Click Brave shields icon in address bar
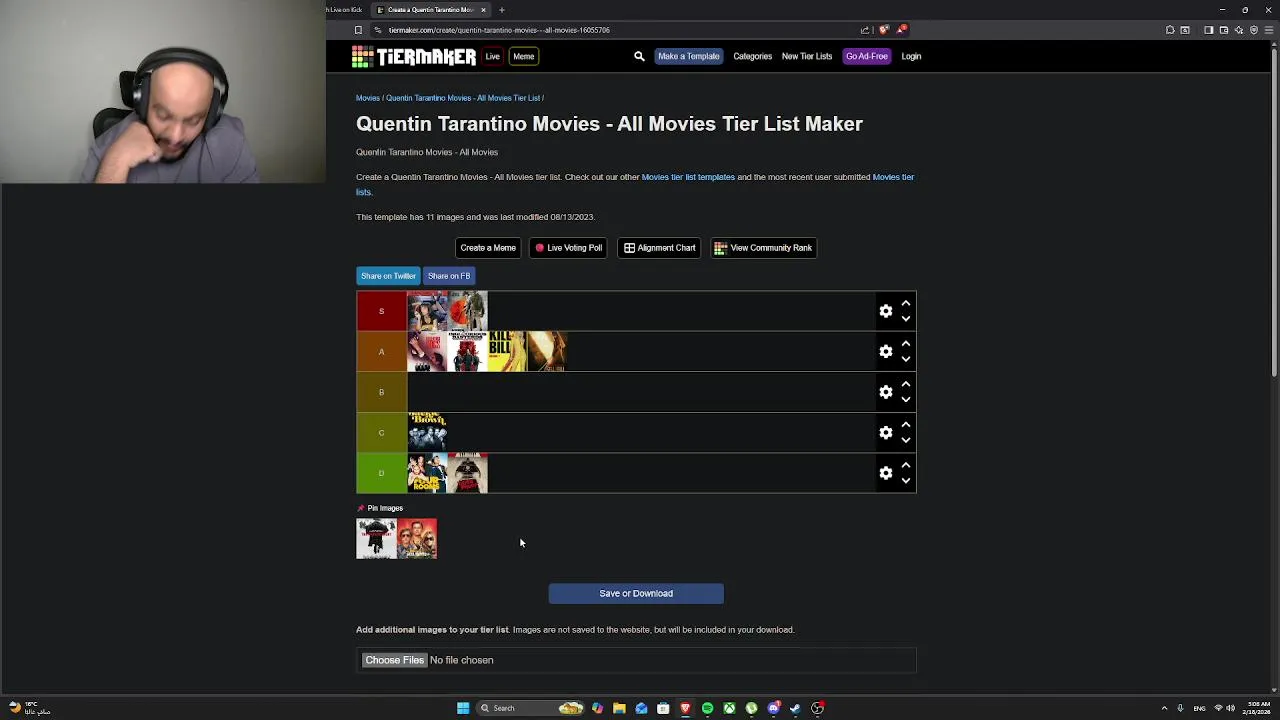Screen dimensions: 1280x720 884,30
